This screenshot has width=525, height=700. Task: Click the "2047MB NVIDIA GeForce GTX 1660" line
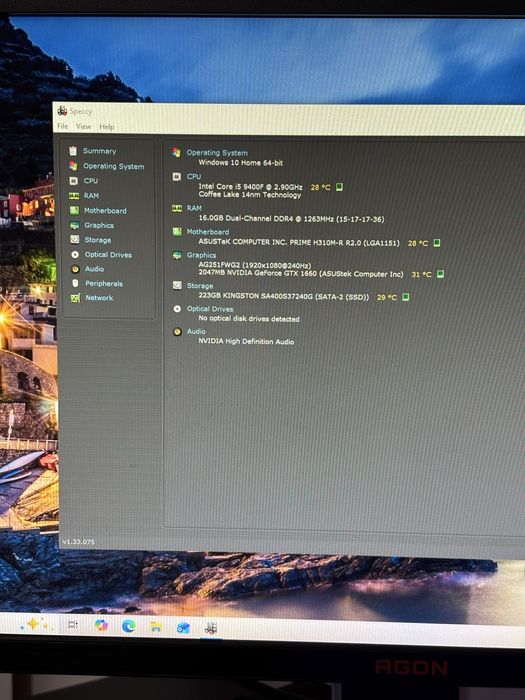(301, 274)
